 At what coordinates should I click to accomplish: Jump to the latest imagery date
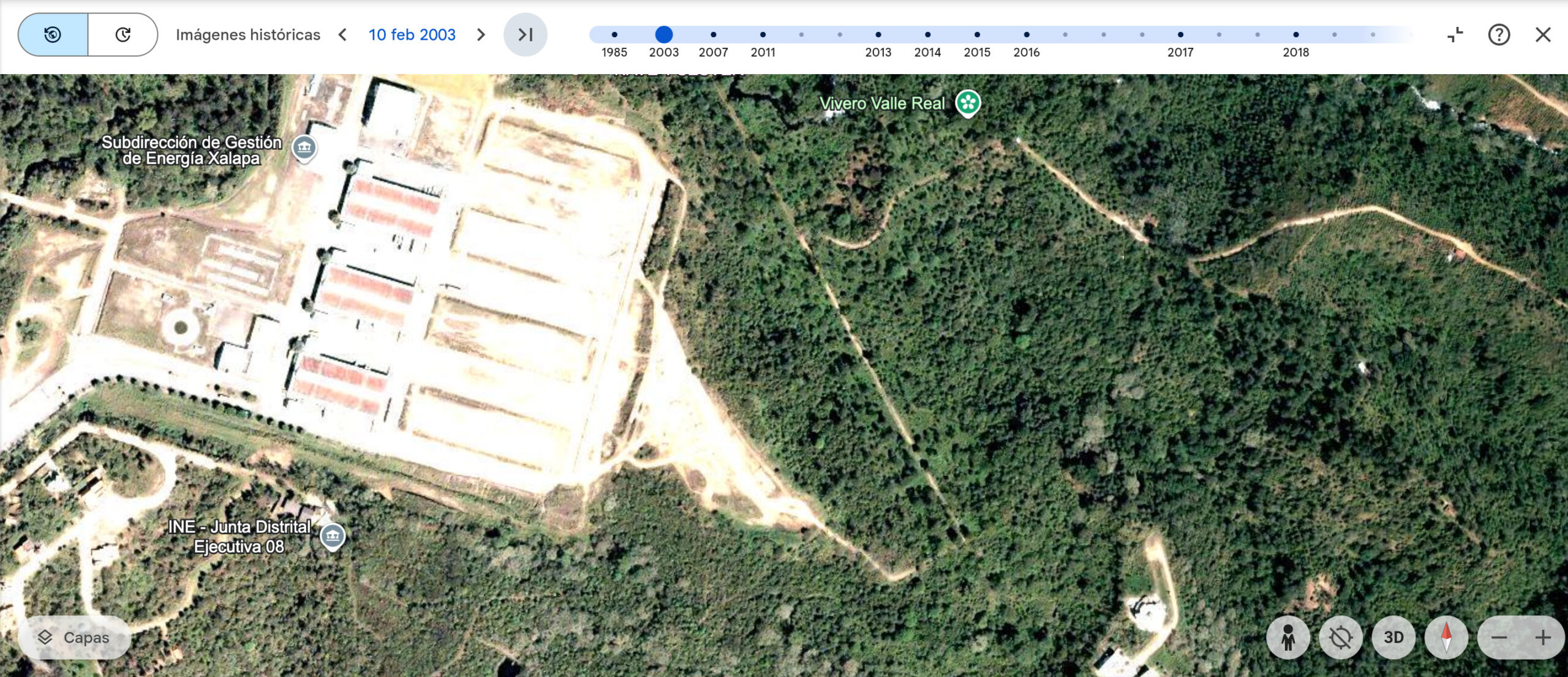(525, 35)
